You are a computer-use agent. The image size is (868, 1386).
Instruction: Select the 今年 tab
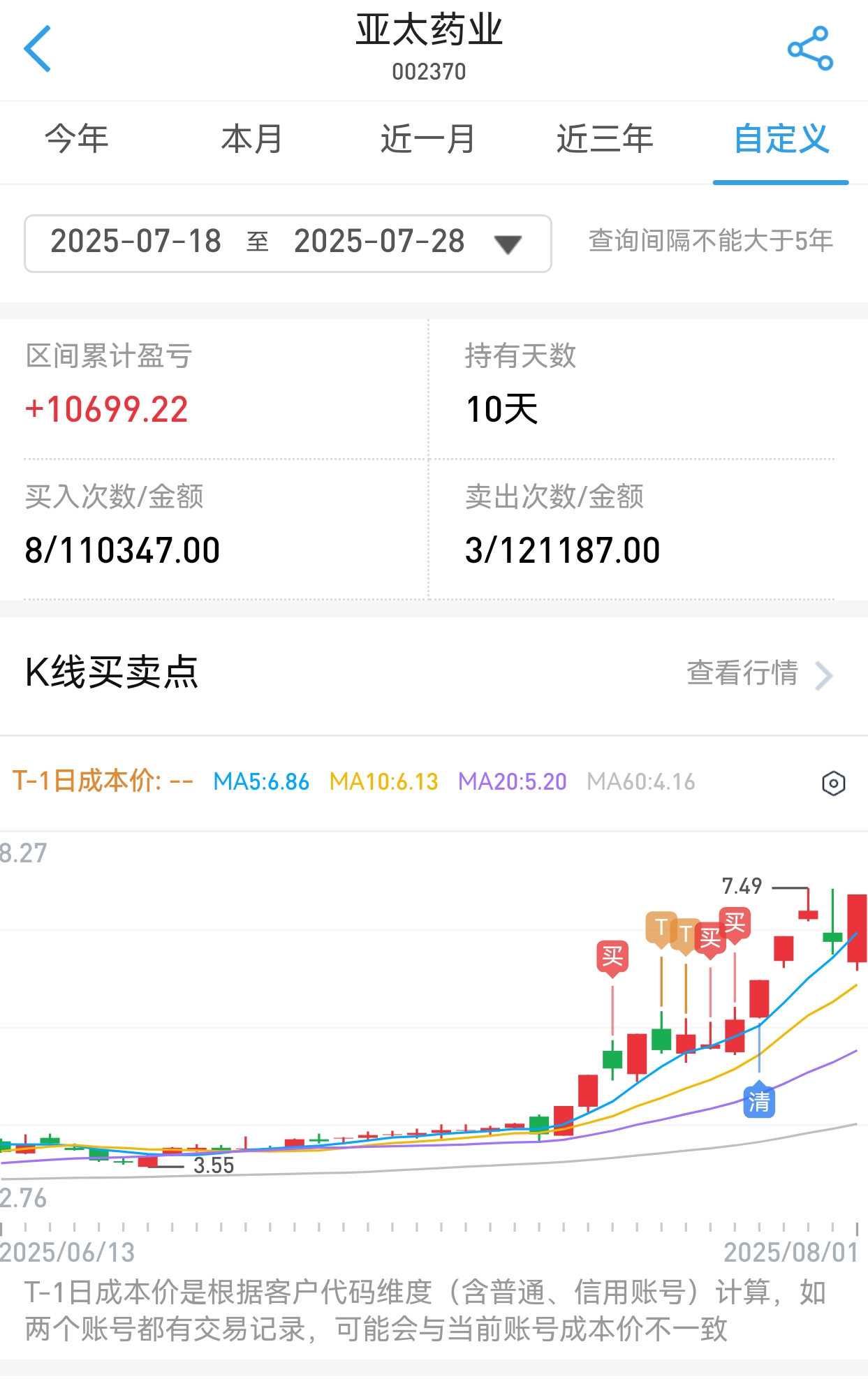[x=77, y=138]
